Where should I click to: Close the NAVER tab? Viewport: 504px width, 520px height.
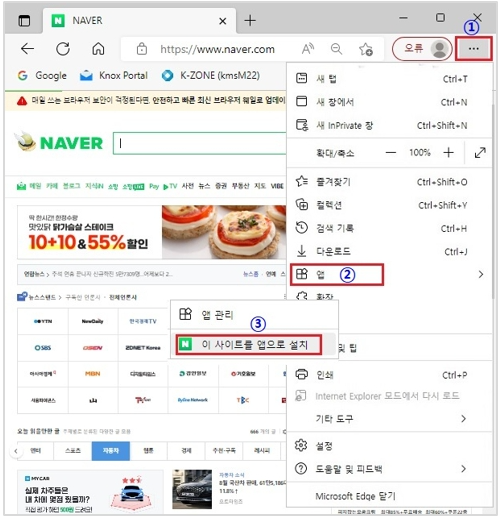223,21
